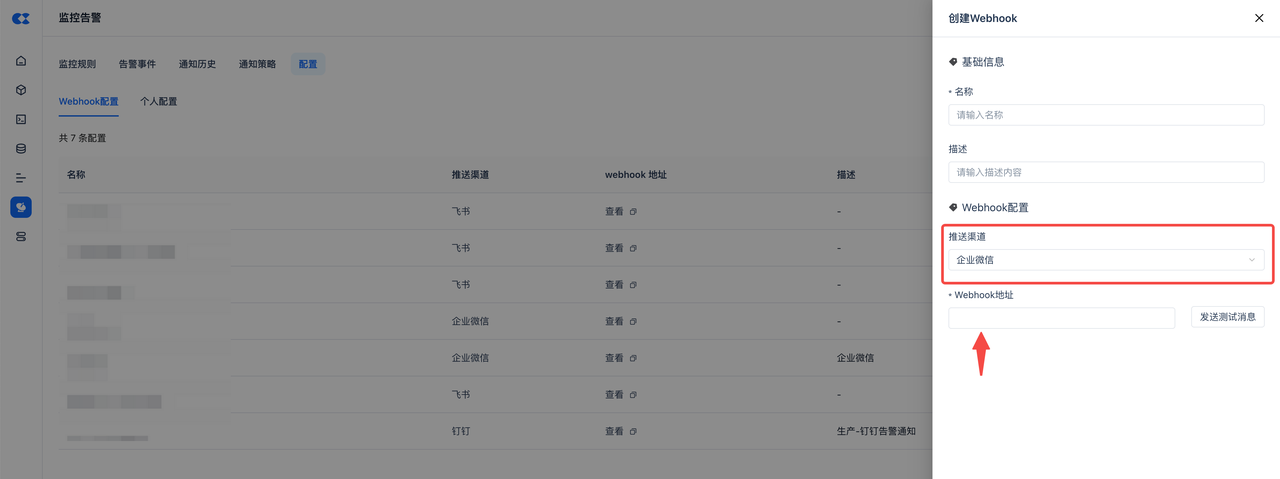Click the home icon in left sidebar
The image size is (1280, 479).
pyautogui.click(x=21, y=61)
